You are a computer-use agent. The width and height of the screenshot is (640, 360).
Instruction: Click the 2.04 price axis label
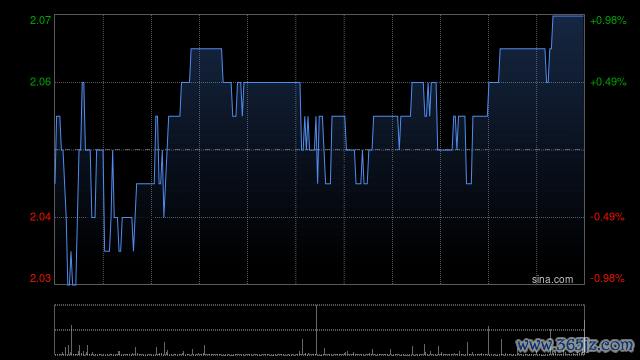pyautogui.click(x=40, y=217)
